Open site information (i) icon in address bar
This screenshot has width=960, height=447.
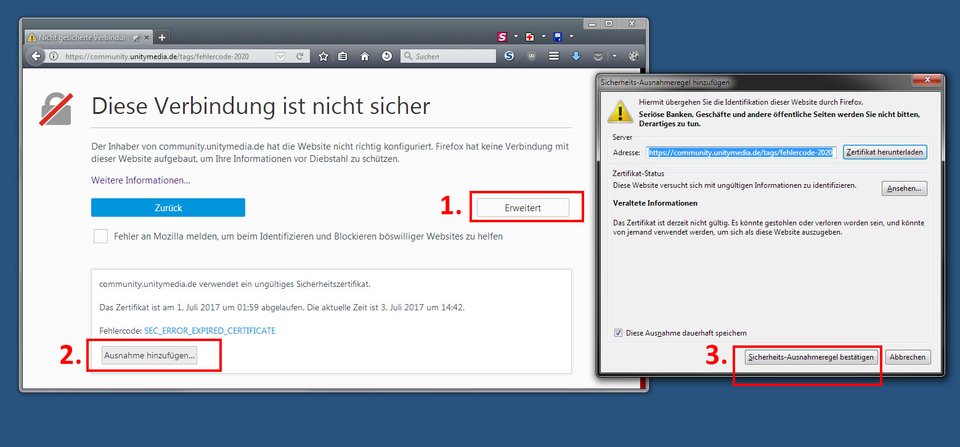[54, 56]
